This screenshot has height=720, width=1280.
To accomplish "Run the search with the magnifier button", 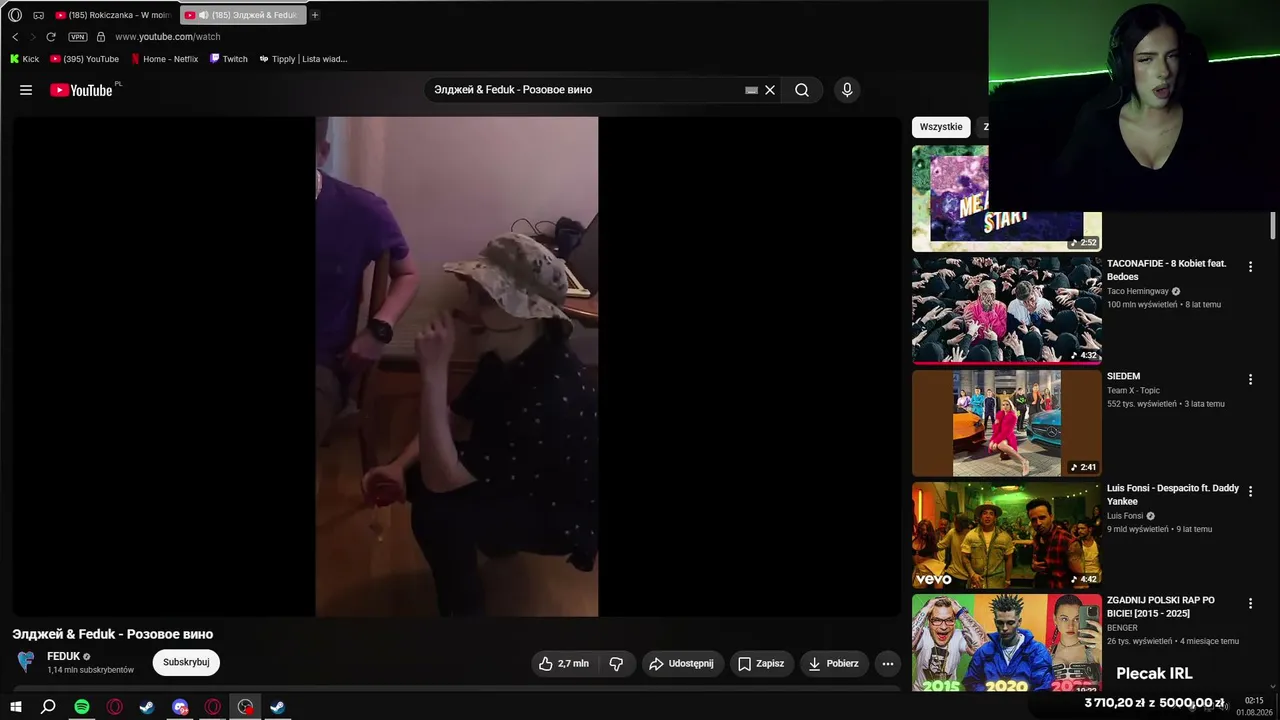I will [x=802, y=90].
